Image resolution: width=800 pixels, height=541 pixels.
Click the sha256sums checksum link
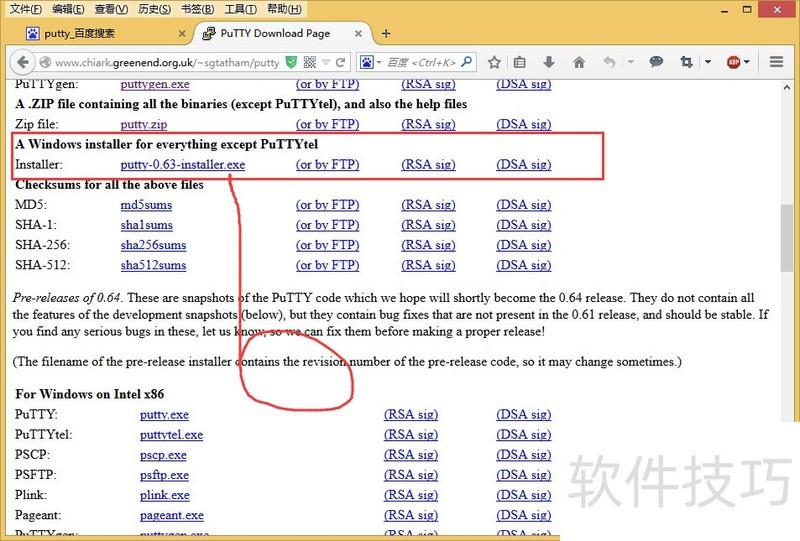tap(153, 245)
